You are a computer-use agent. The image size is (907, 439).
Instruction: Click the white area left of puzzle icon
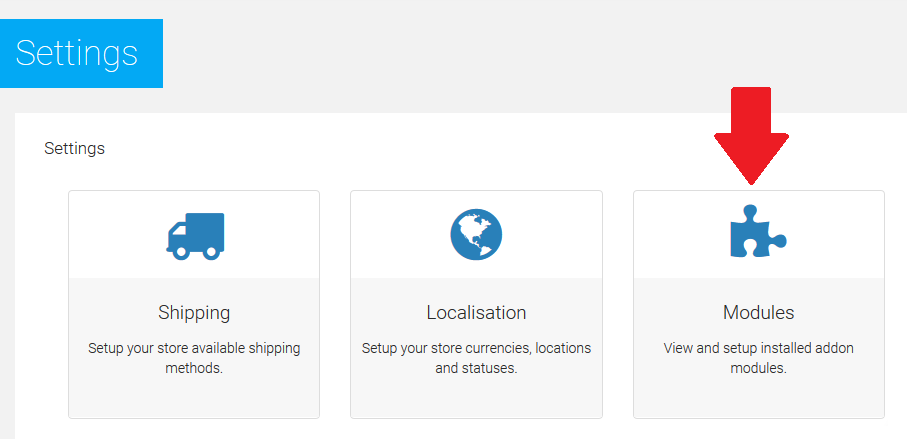(680, 236)
